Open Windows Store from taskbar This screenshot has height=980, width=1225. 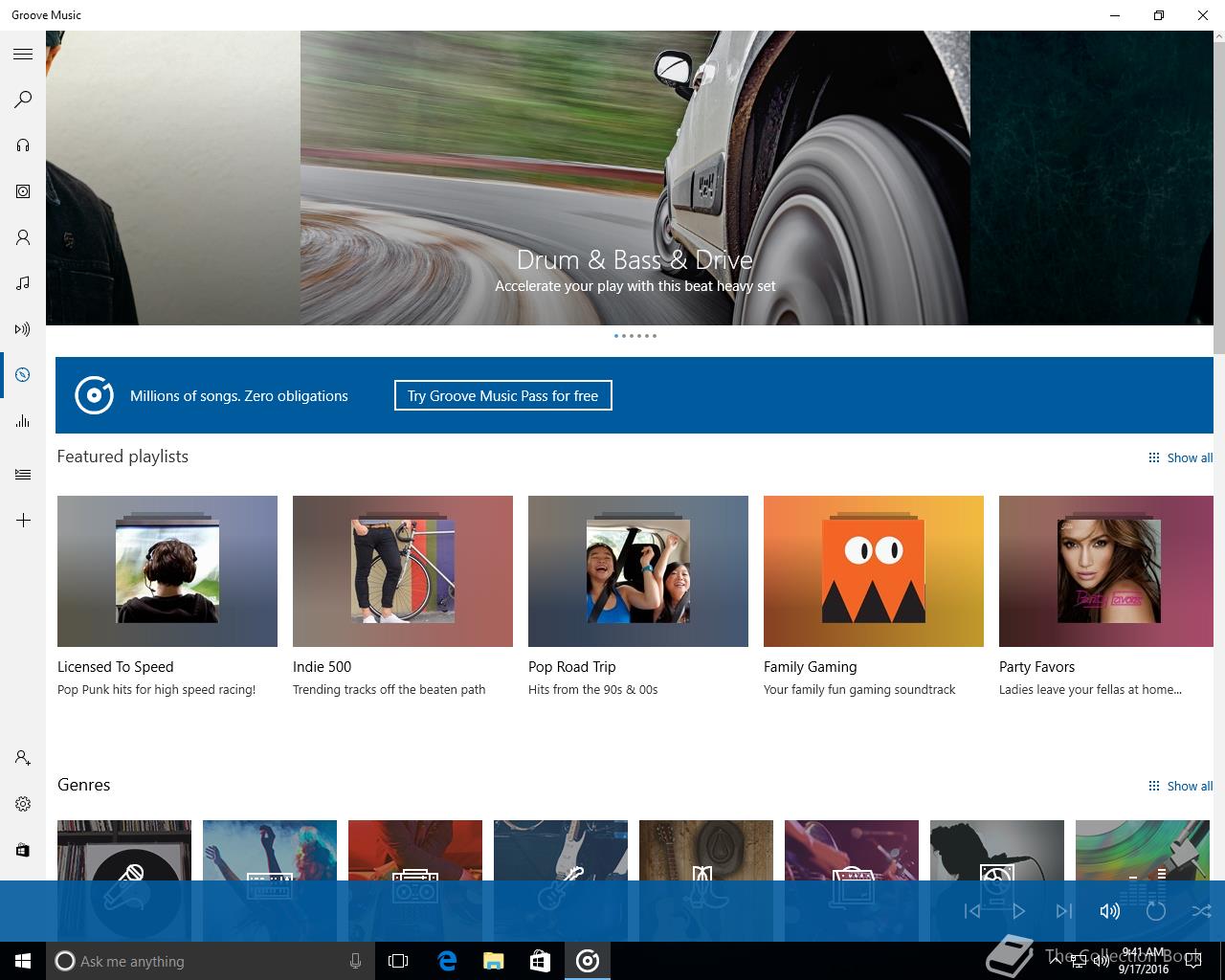540,961
